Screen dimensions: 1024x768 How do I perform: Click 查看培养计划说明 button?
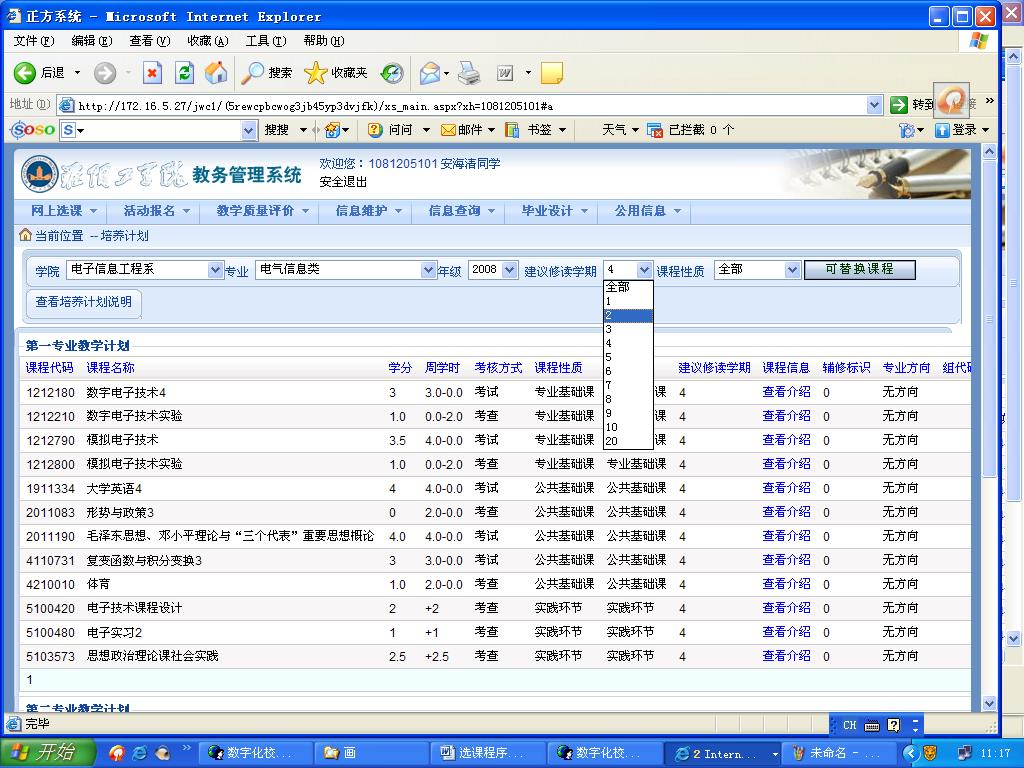pos(83,302)
